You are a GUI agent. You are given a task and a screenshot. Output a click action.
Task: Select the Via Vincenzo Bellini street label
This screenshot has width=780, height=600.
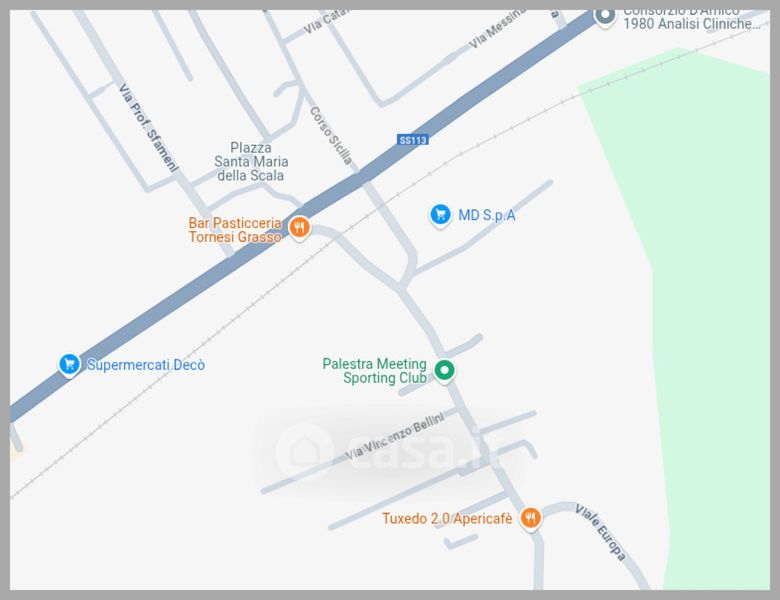[395, 436]
